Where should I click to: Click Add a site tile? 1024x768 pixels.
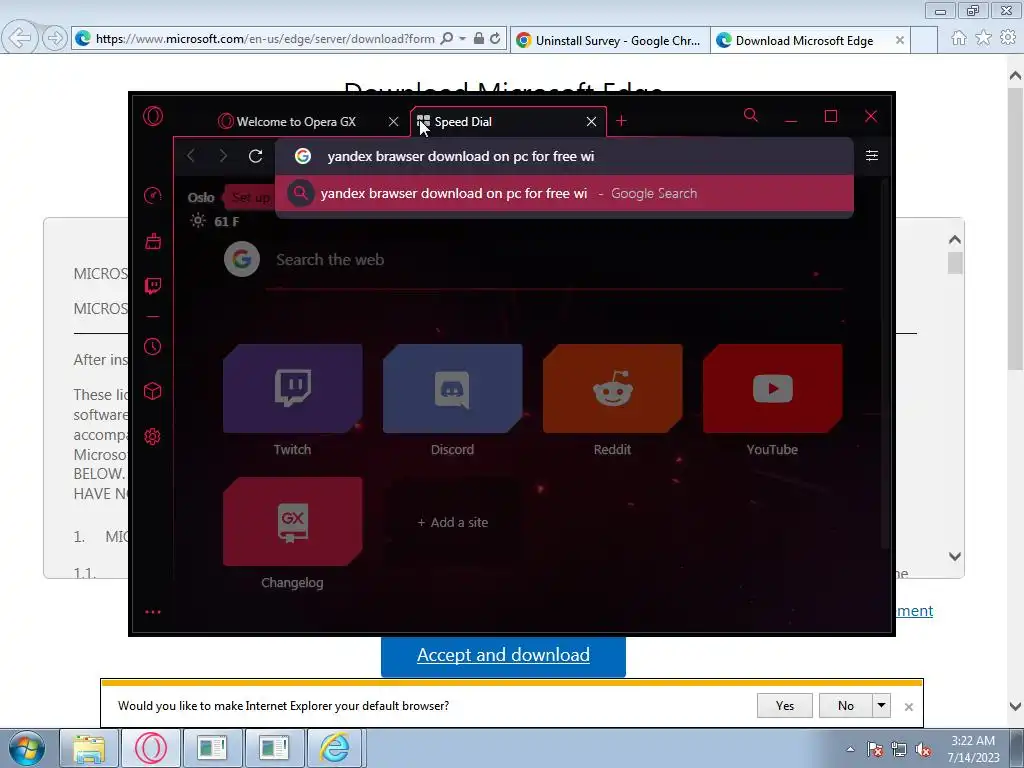point(453,522)
